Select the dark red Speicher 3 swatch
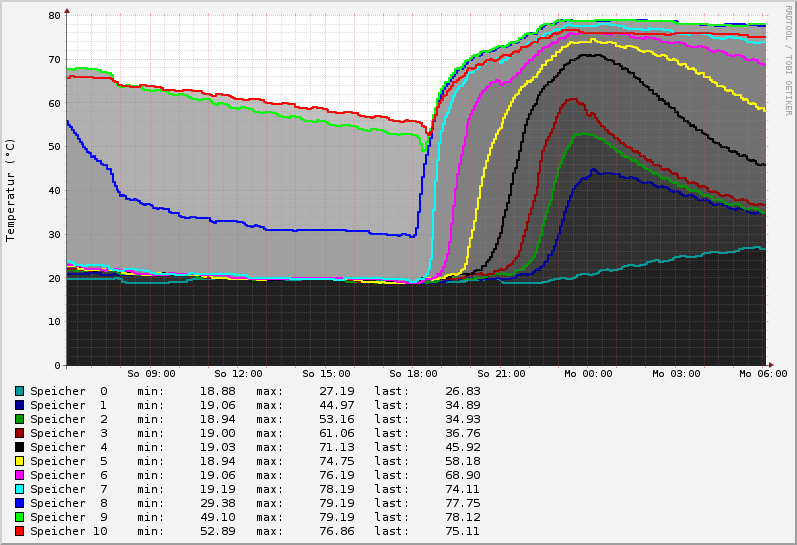 pos(19,433)
